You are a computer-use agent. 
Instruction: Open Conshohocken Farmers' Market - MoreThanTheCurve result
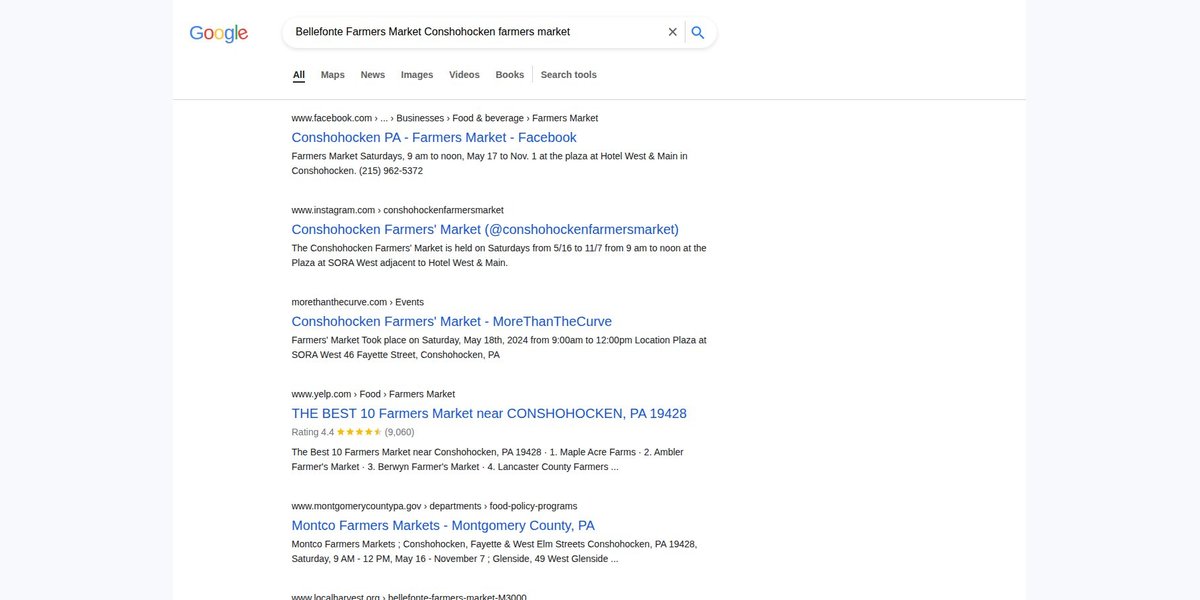[x=452, y=322]
